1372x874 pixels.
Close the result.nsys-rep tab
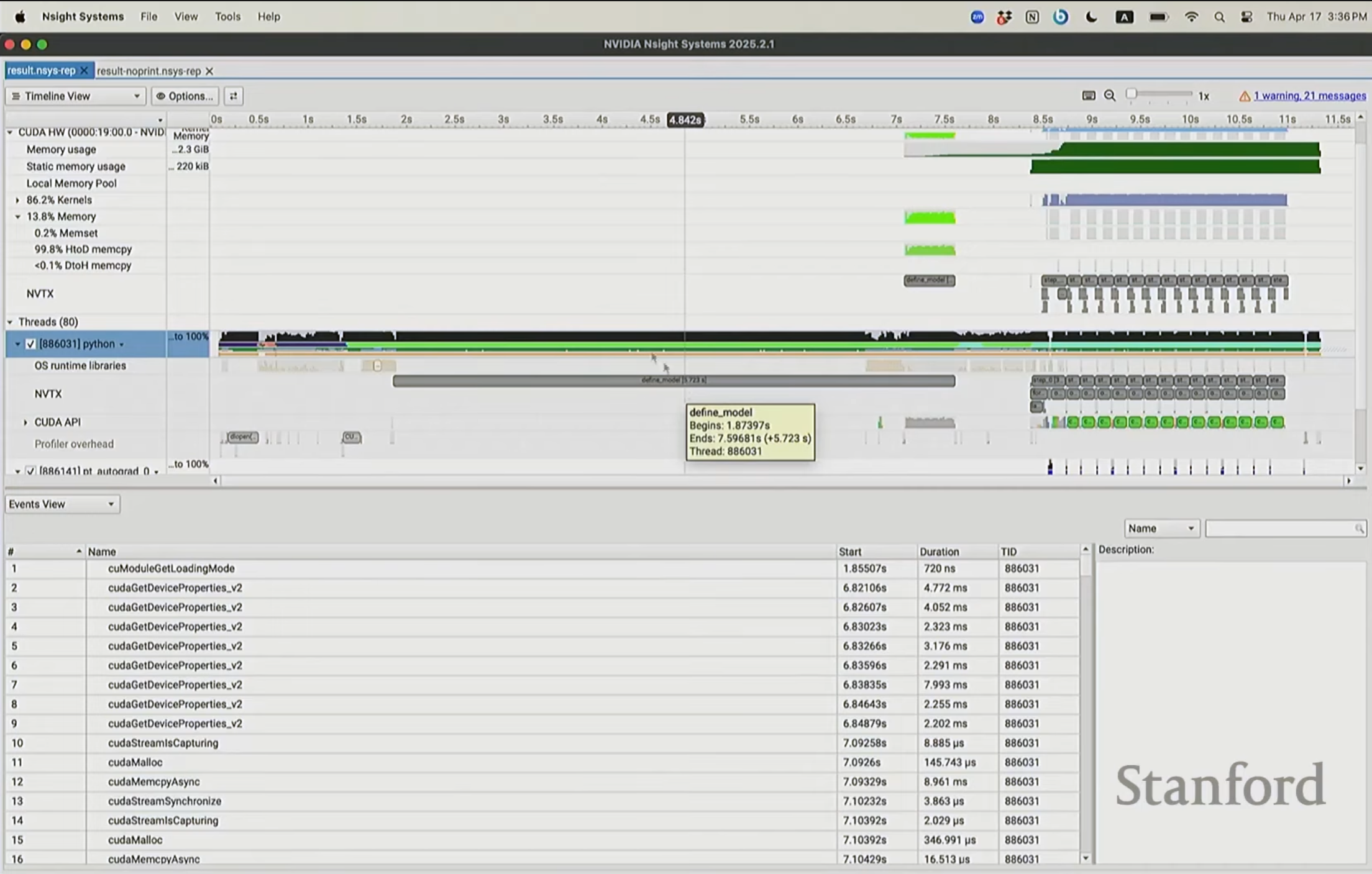point(85,71)
